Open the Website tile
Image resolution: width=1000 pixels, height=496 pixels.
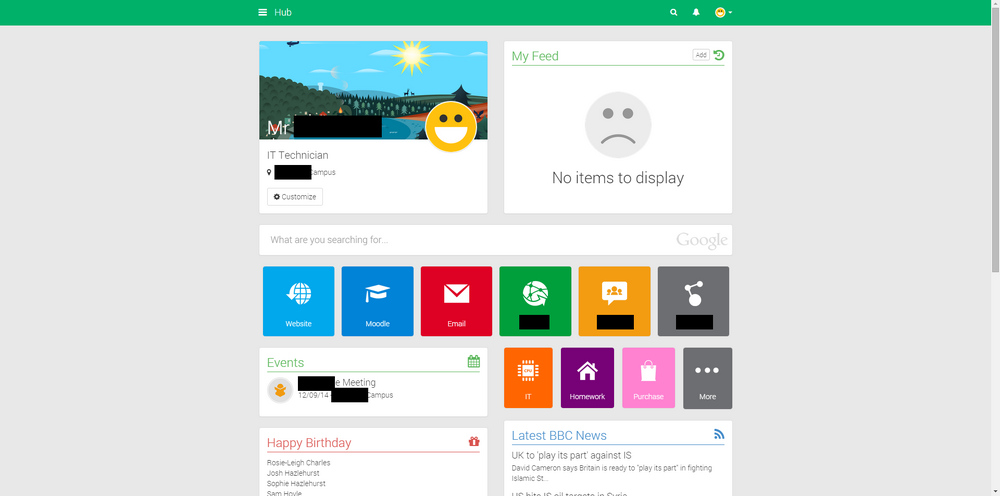click(298, 301)
